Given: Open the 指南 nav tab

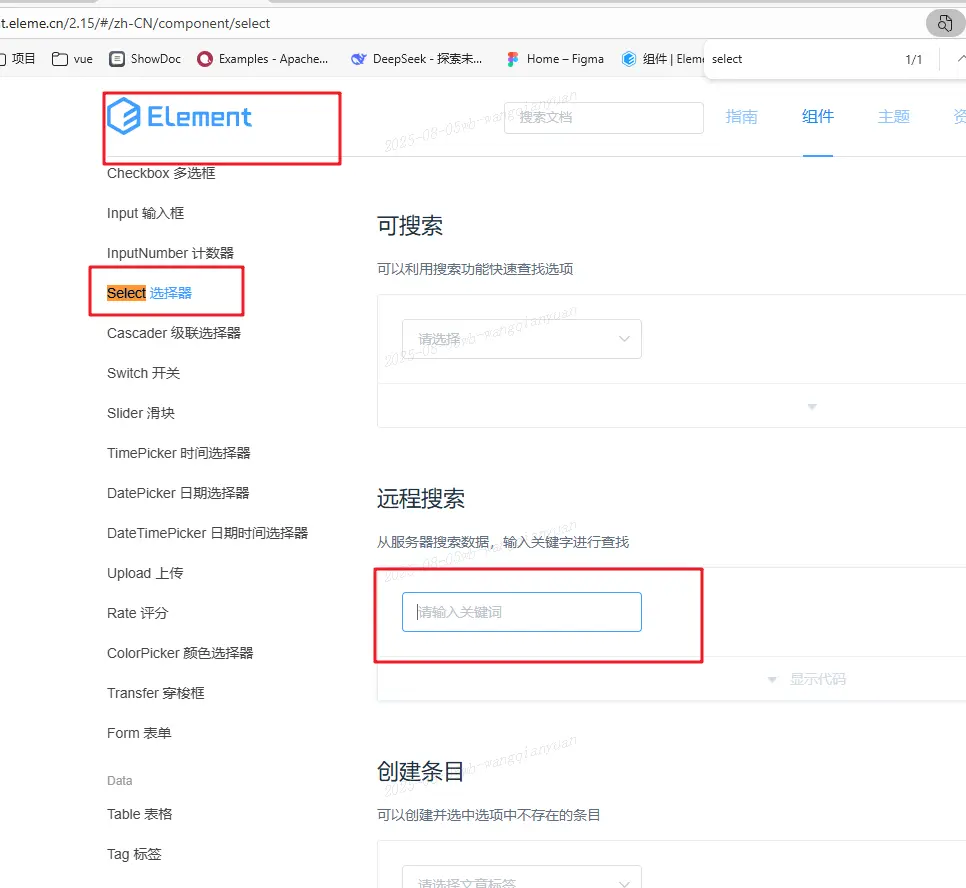Looking at the screenshot, I should 741,116.
